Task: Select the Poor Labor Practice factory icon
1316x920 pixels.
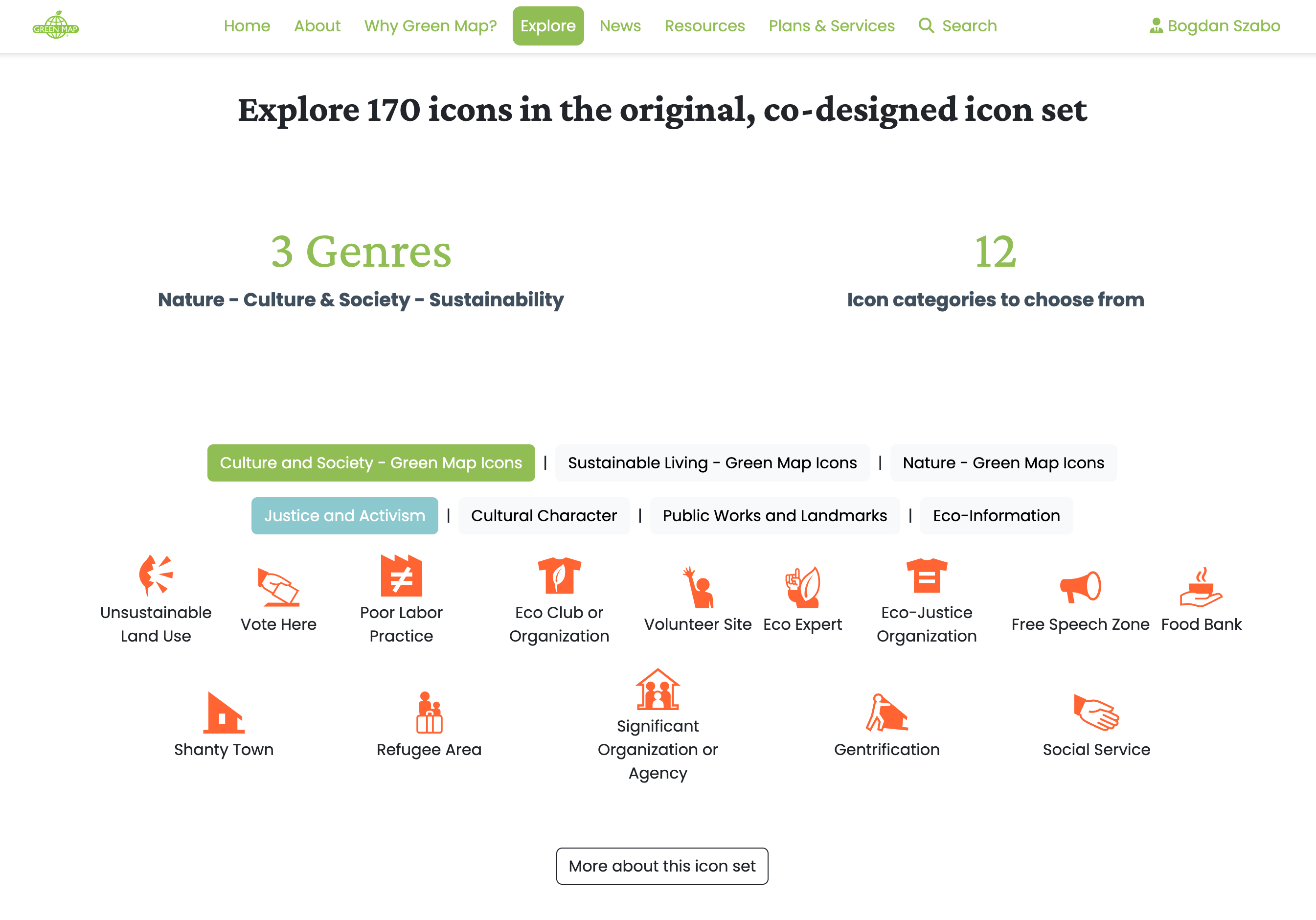Action: tap(401, 575)
